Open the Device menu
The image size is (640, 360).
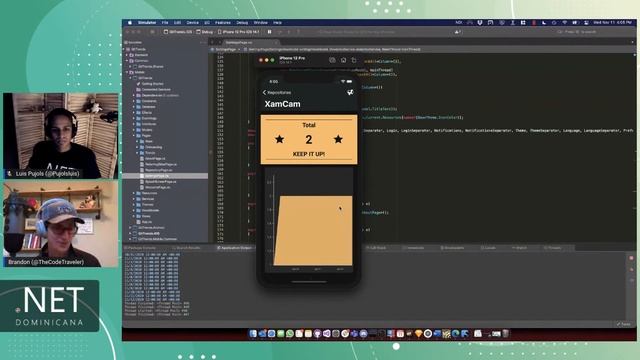tap(193, 23)
